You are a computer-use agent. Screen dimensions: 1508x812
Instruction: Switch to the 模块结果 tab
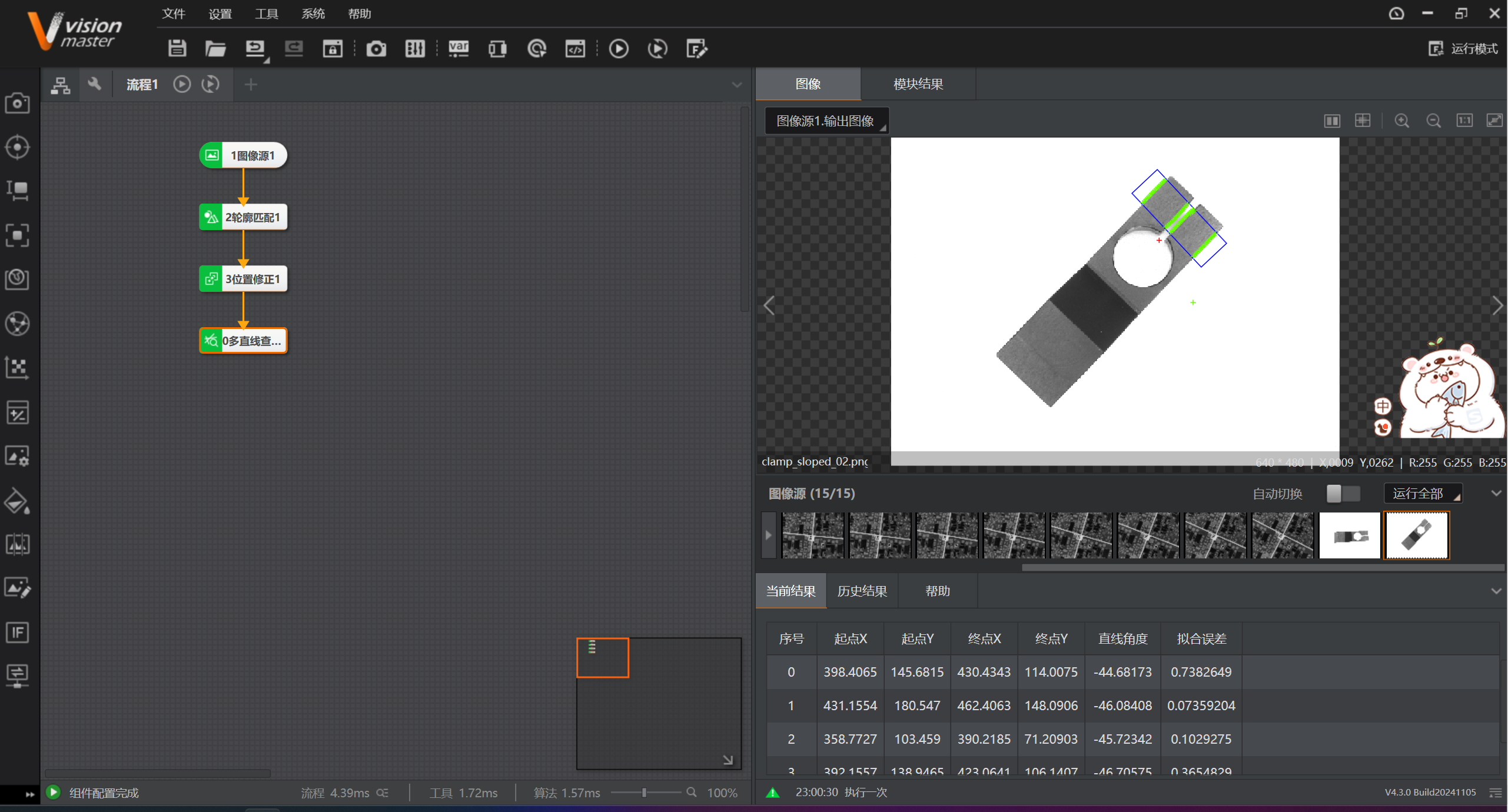click(918, 84)
